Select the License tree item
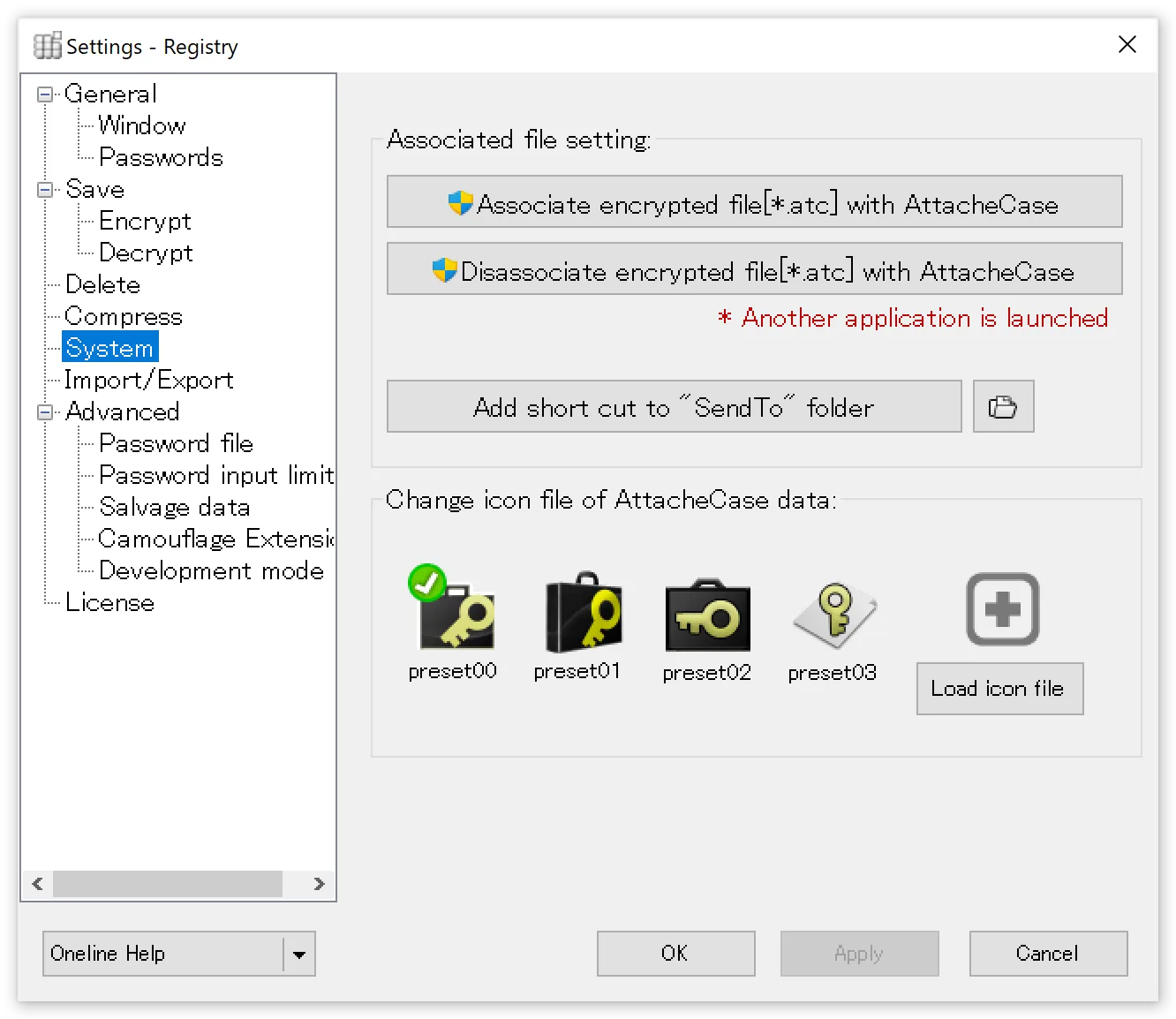Screen dimensions: 1176x1019 [x=109, y=602]
